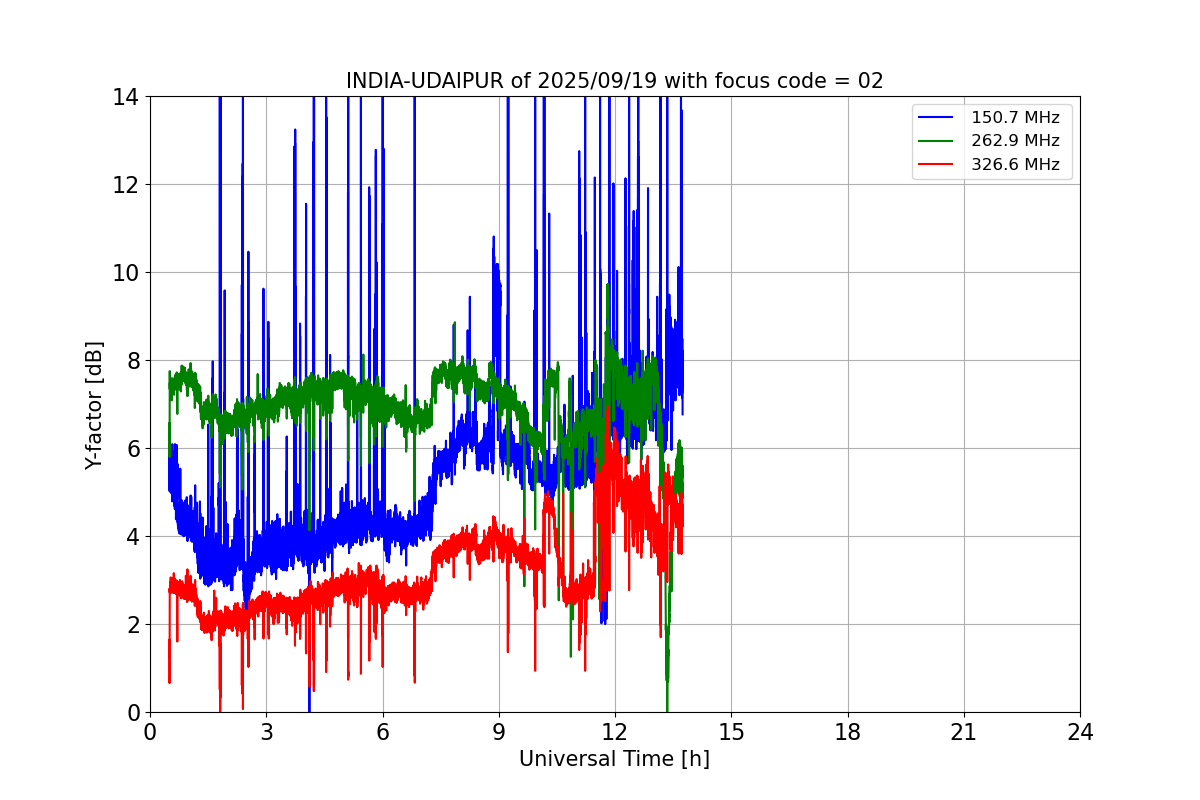This screenshot has width=1200, height=800.
Task: Click y-axis tick label 14
Action: pyautogui.click(x=126, y=97)
